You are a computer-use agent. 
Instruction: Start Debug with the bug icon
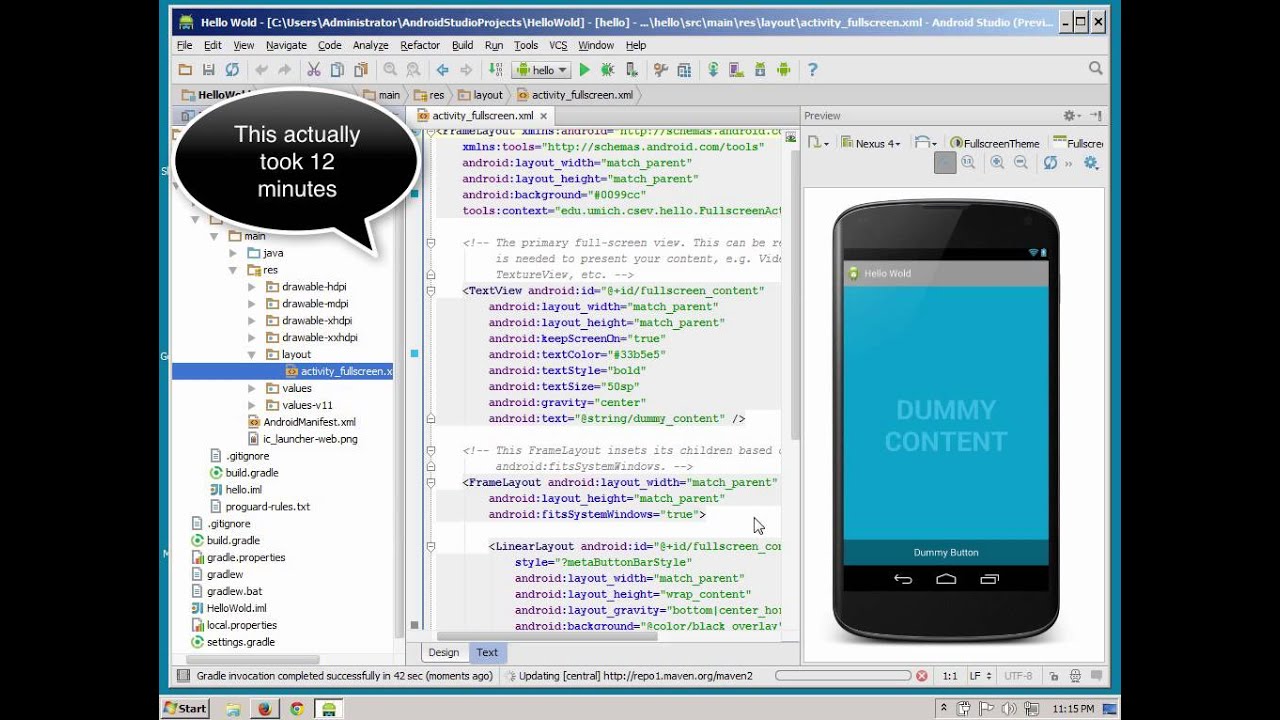[x=608, y=70]
